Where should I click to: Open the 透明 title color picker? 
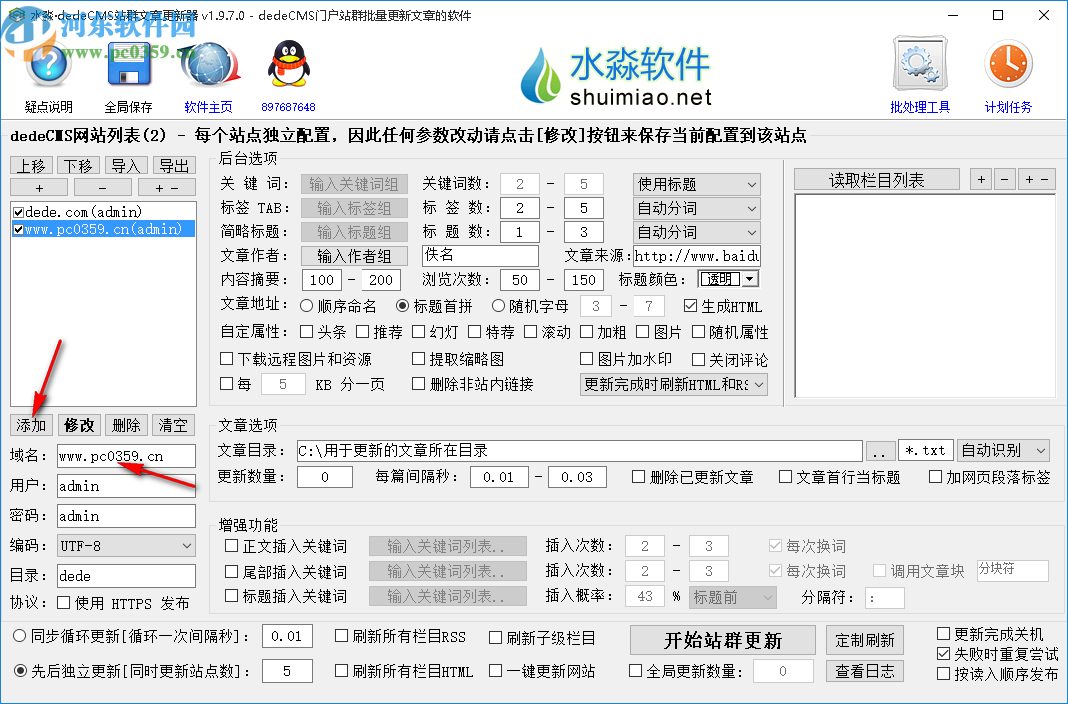(x=727, y=280)
